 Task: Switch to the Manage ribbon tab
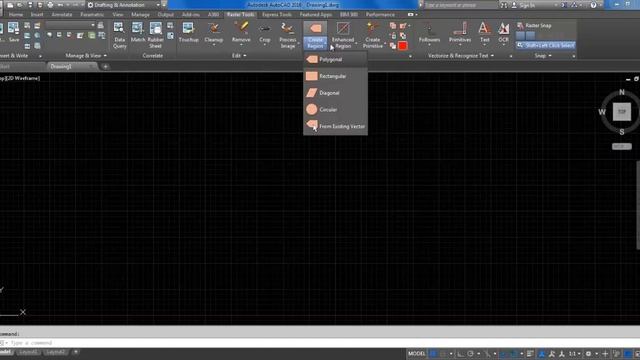tap(140, 14)
